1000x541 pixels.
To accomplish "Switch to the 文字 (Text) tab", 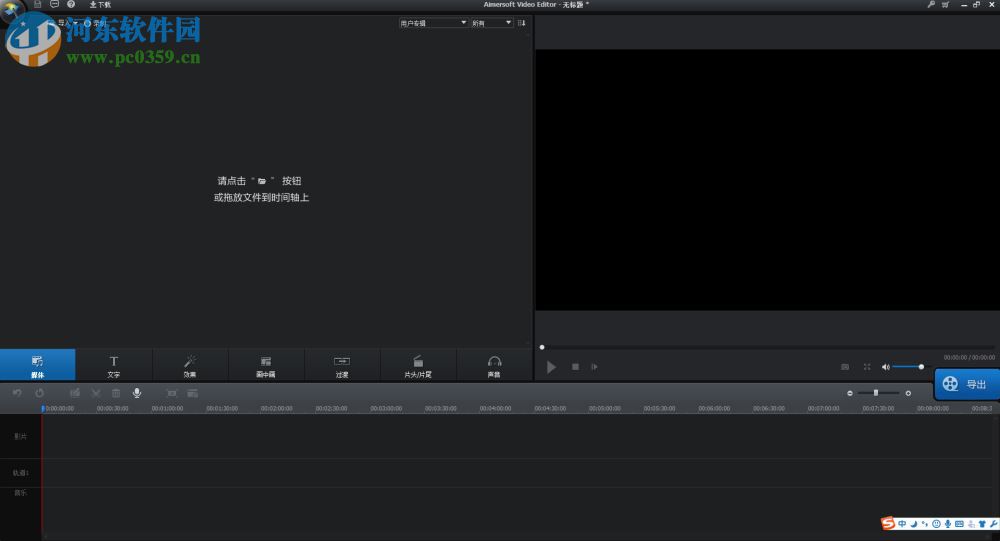I will point(114,366).
